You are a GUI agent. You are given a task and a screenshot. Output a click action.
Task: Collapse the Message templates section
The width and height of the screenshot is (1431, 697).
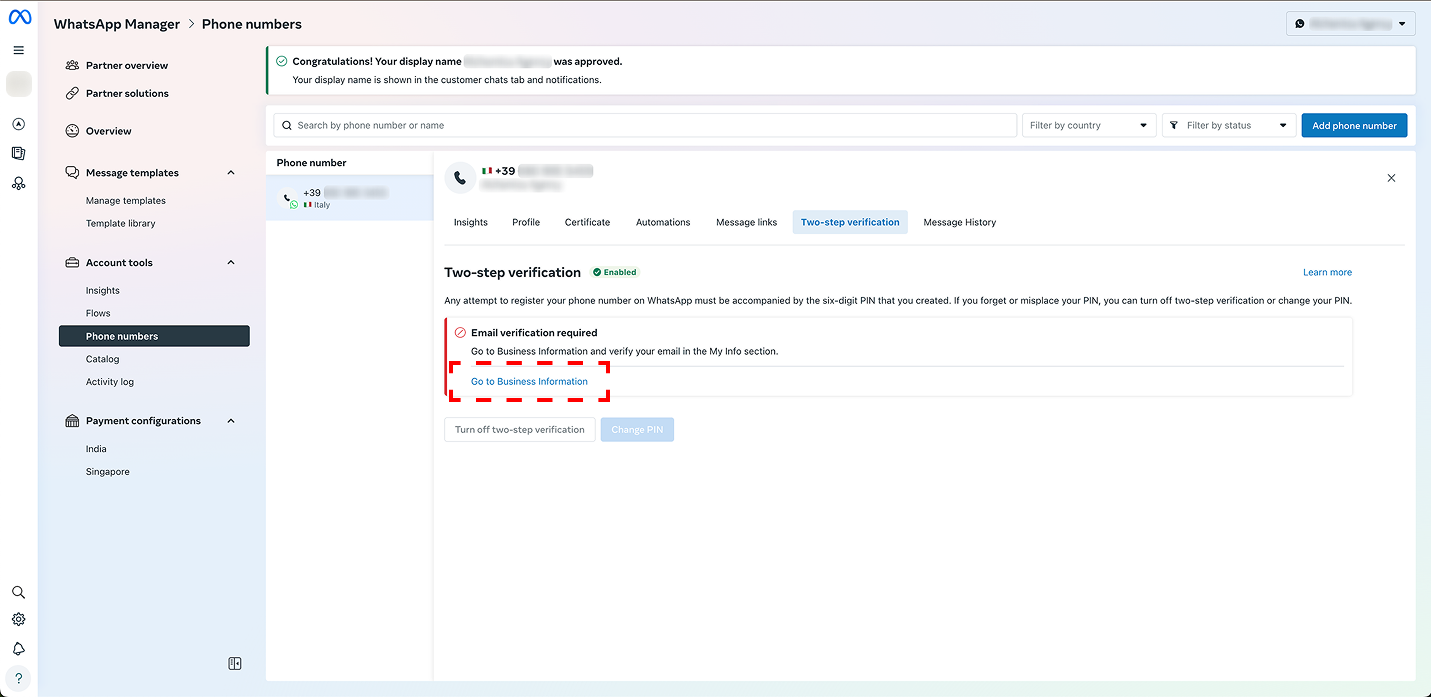point(231,173)
